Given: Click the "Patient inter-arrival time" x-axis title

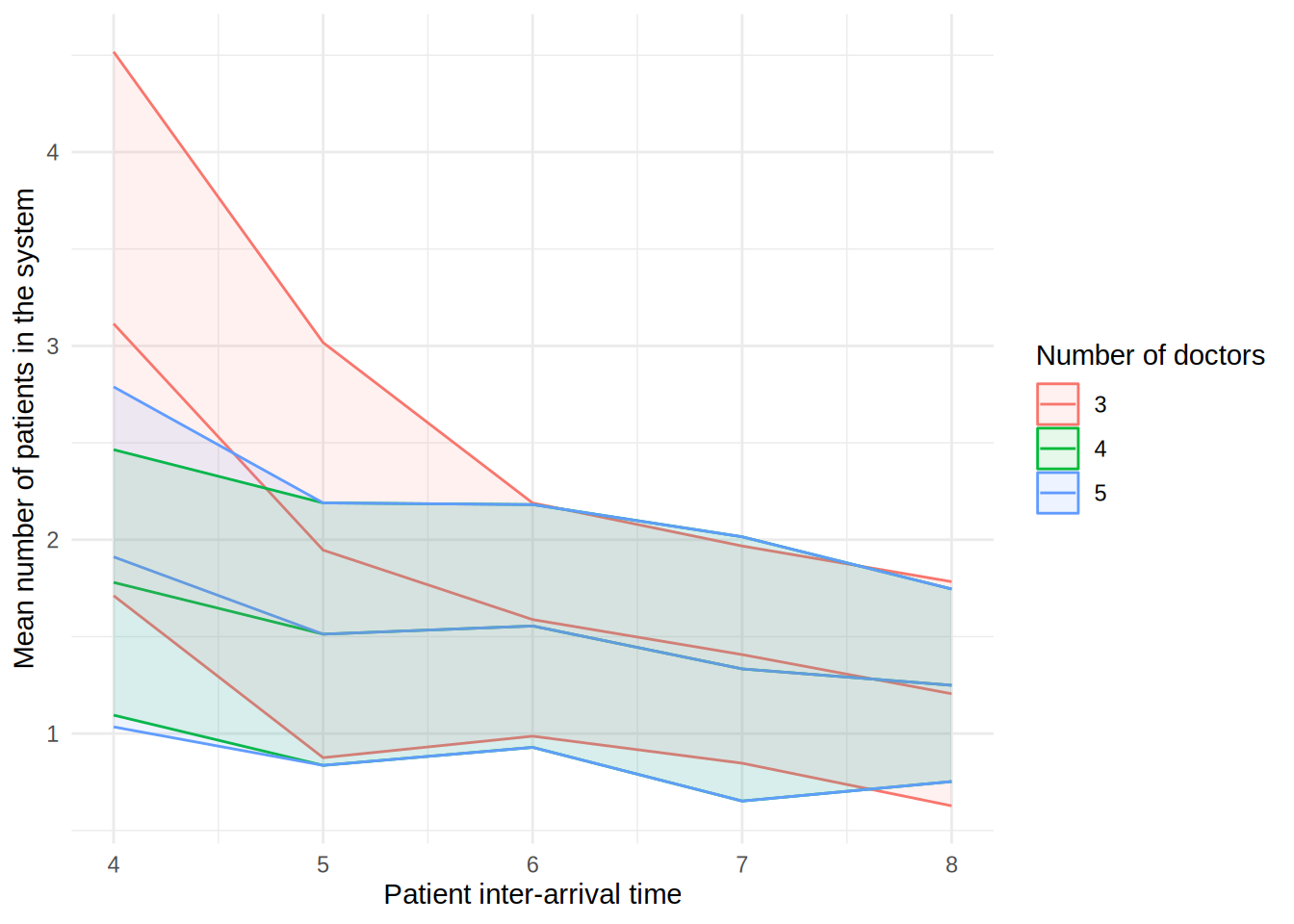Looking at the screenshot, I should 532,895.
